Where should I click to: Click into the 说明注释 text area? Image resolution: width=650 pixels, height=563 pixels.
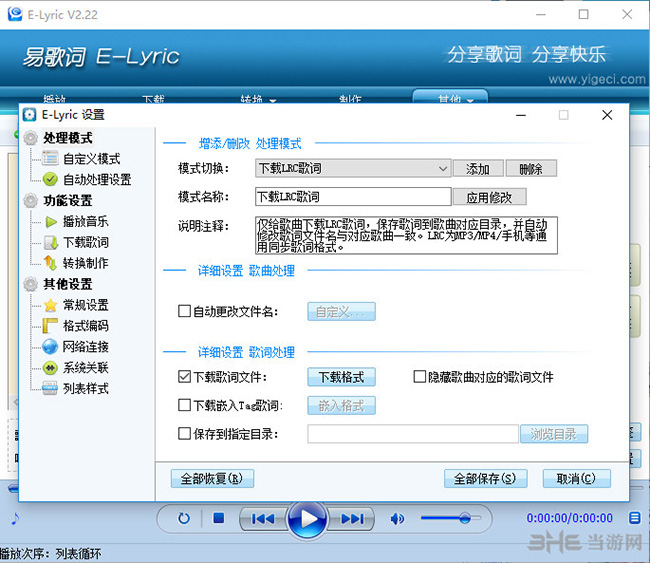point(406,235)
